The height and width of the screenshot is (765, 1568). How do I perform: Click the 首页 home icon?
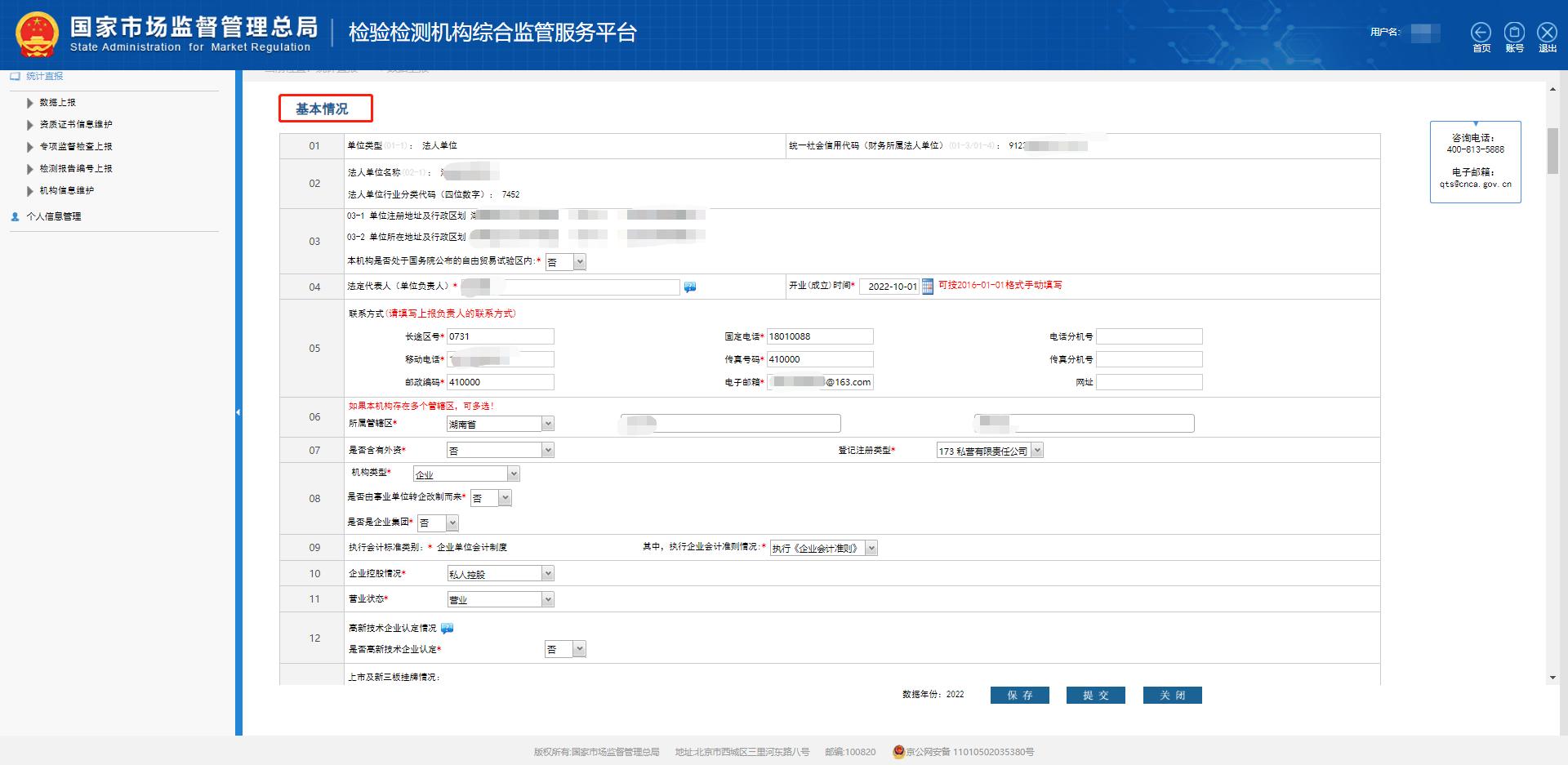[x=1481, y=33]
